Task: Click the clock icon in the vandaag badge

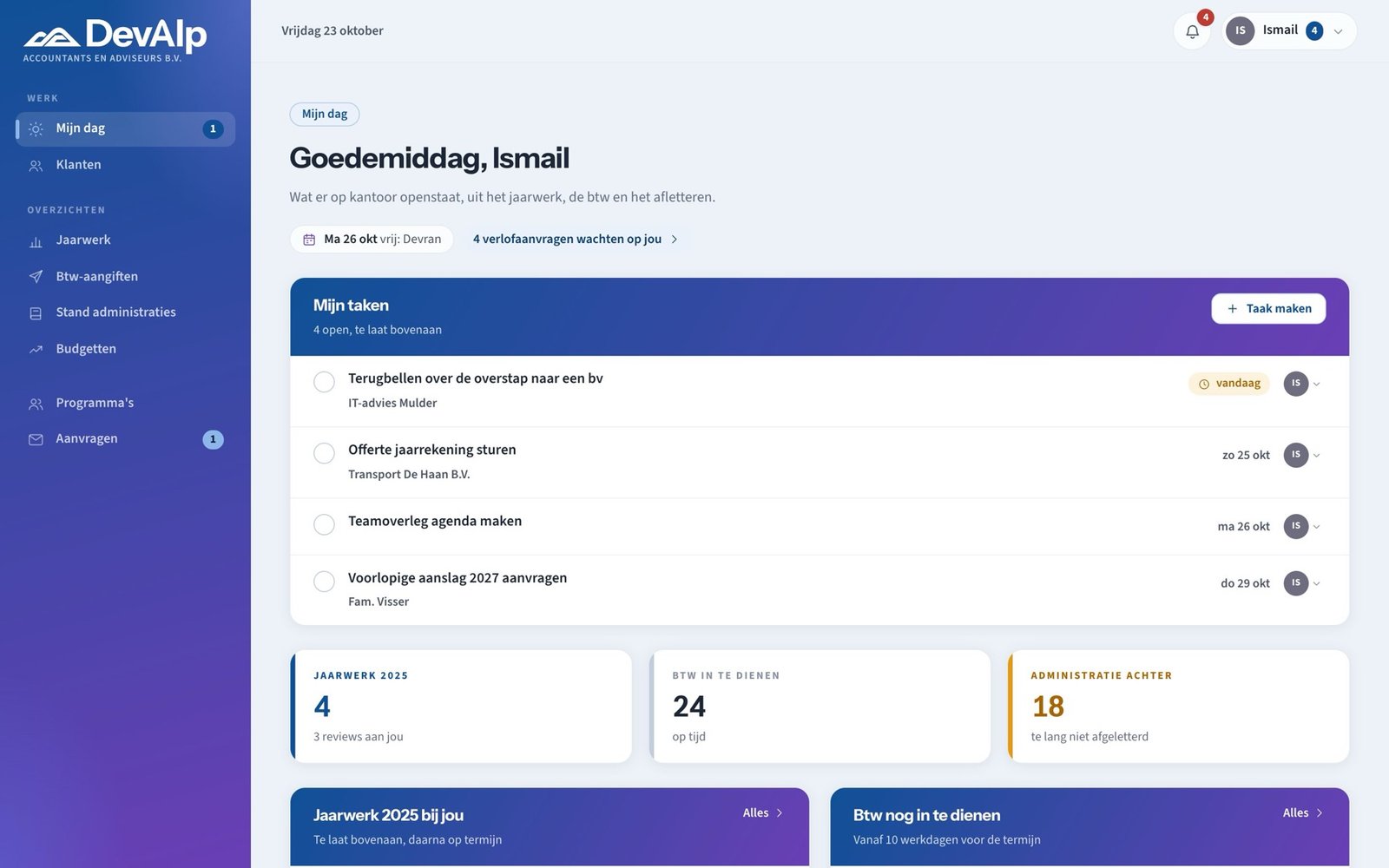Action: [1204, 384]
